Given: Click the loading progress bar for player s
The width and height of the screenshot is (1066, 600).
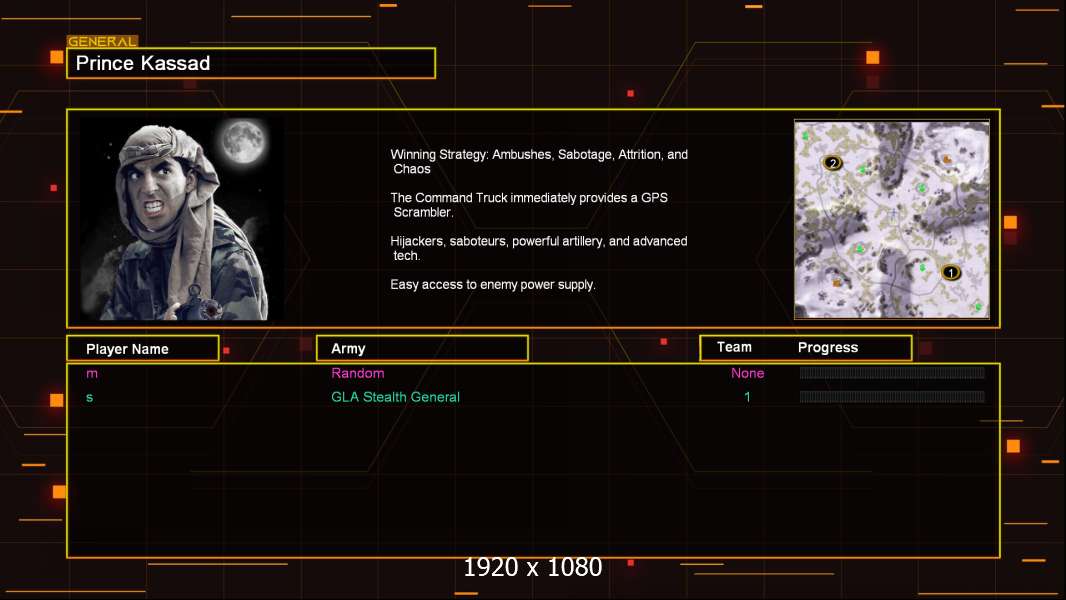Looking at the screenshot, I should (x=892, y=397).
